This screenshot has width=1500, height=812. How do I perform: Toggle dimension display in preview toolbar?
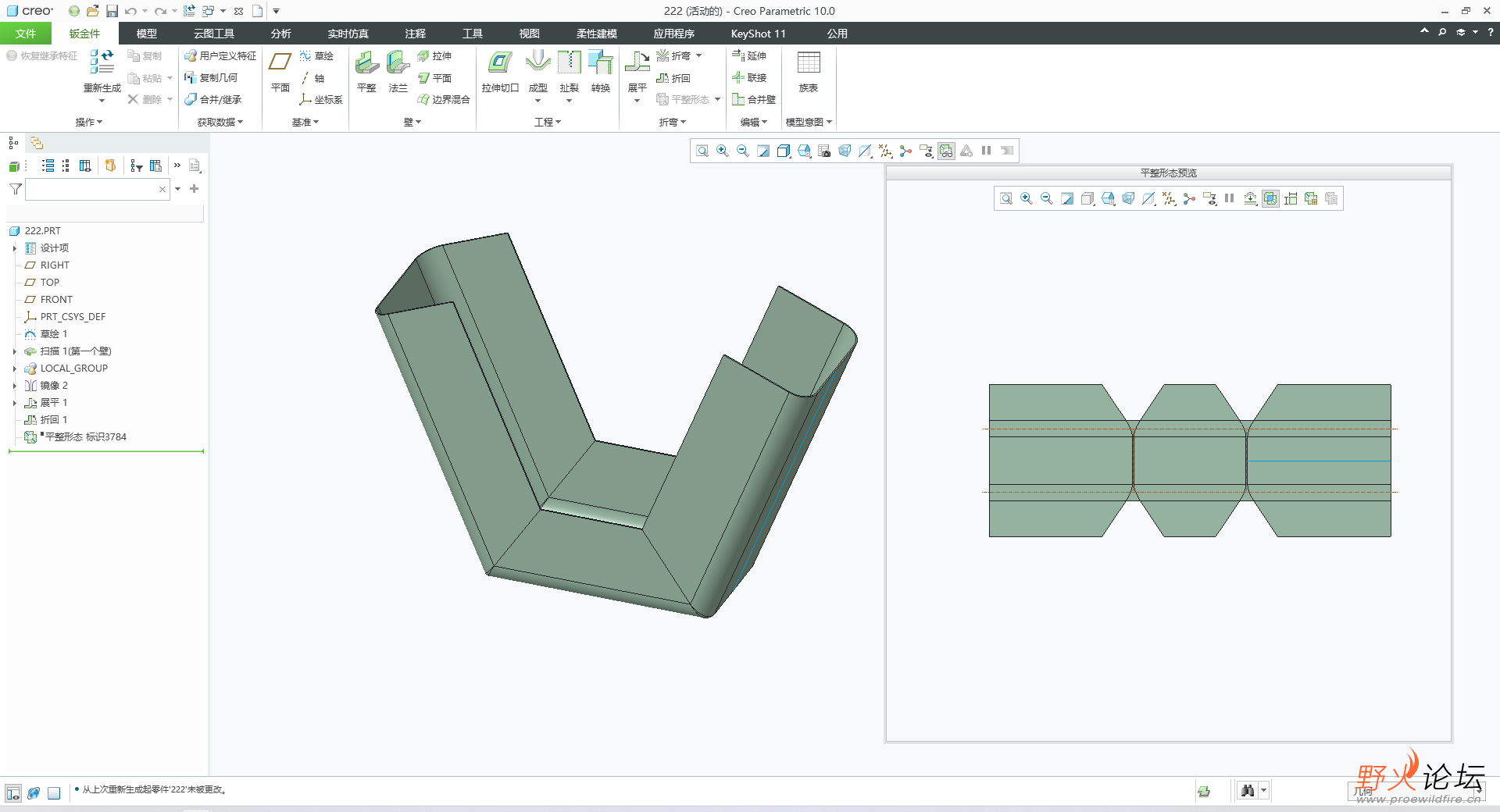click(1291, 198)
